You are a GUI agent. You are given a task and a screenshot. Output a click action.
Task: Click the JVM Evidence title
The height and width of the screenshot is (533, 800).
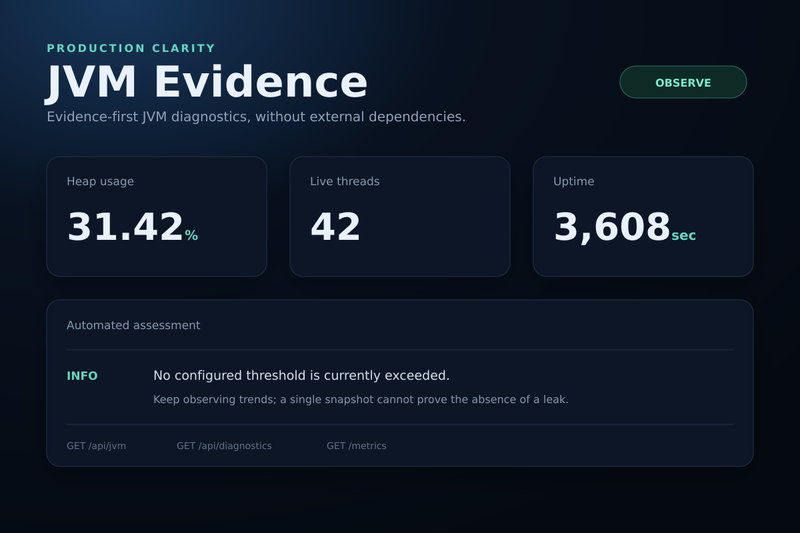point(207,82)
